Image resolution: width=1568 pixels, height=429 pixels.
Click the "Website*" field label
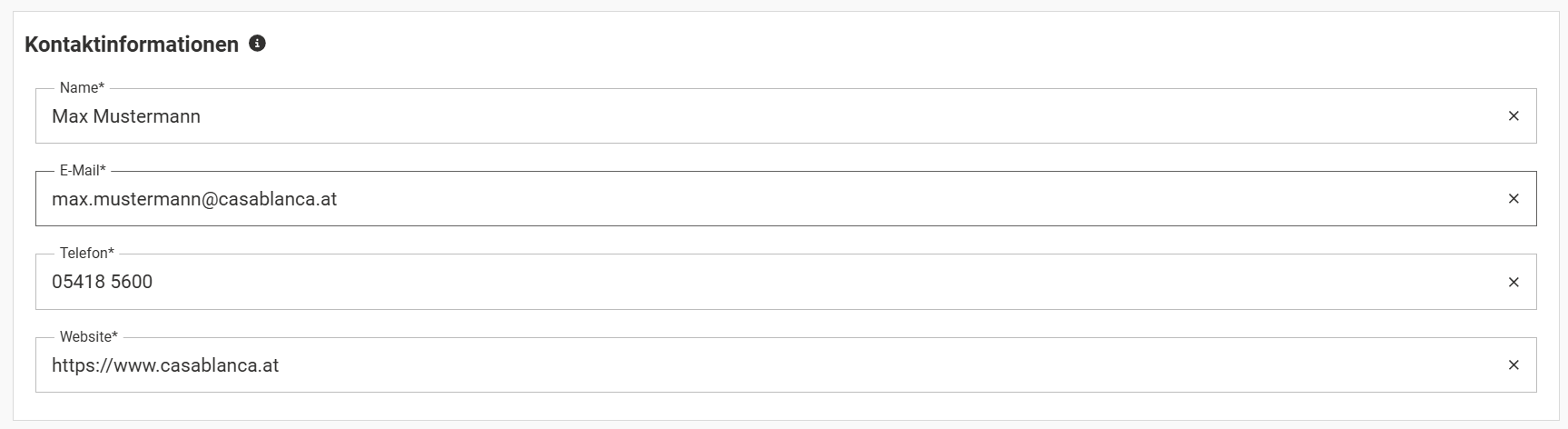(88, 337)
